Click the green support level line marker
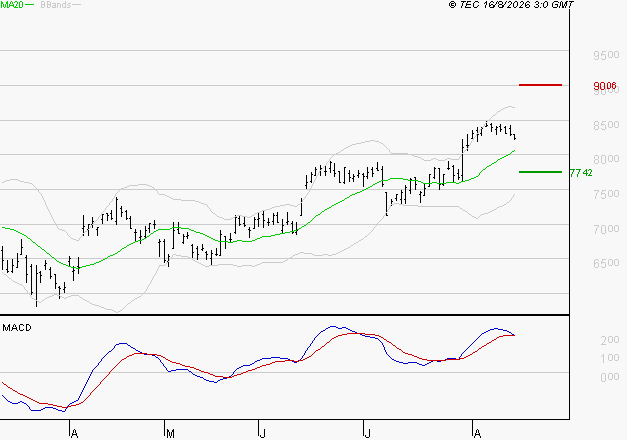The width and height of the screenshot is (627, 440). click(540, 172)
